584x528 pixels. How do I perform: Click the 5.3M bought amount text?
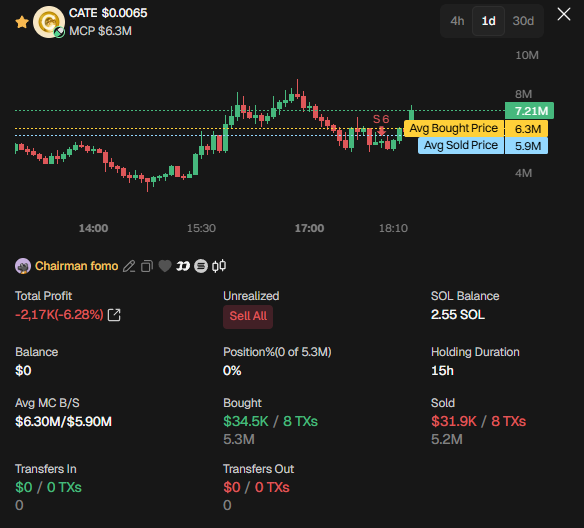coord(239,440)
